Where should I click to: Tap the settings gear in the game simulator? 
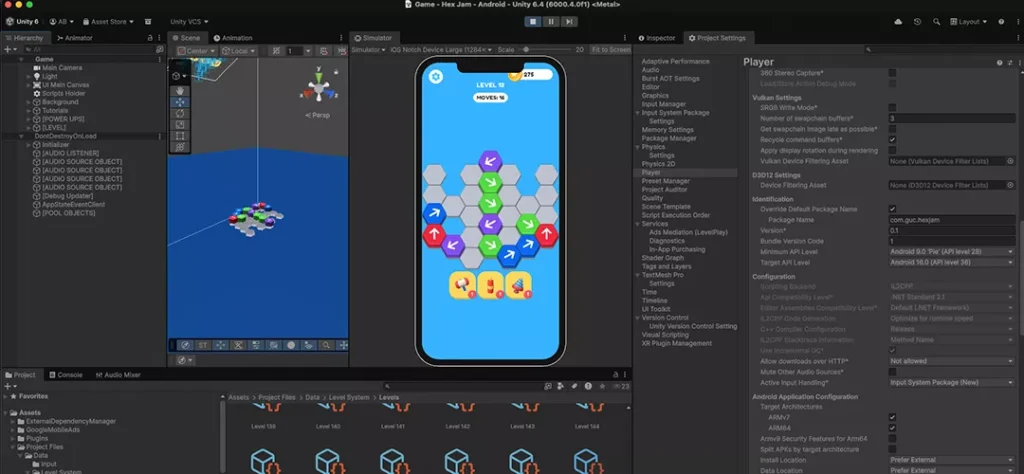click(x=436, y=77)
